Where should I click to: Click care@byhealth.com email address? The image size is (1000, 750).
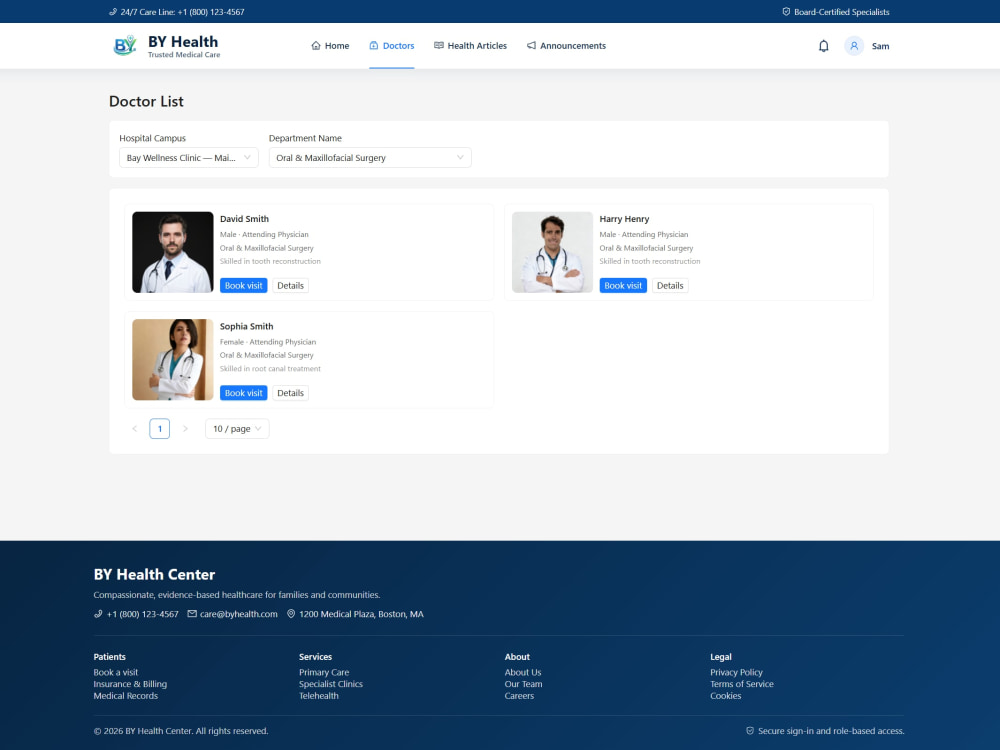pos(239,614)
